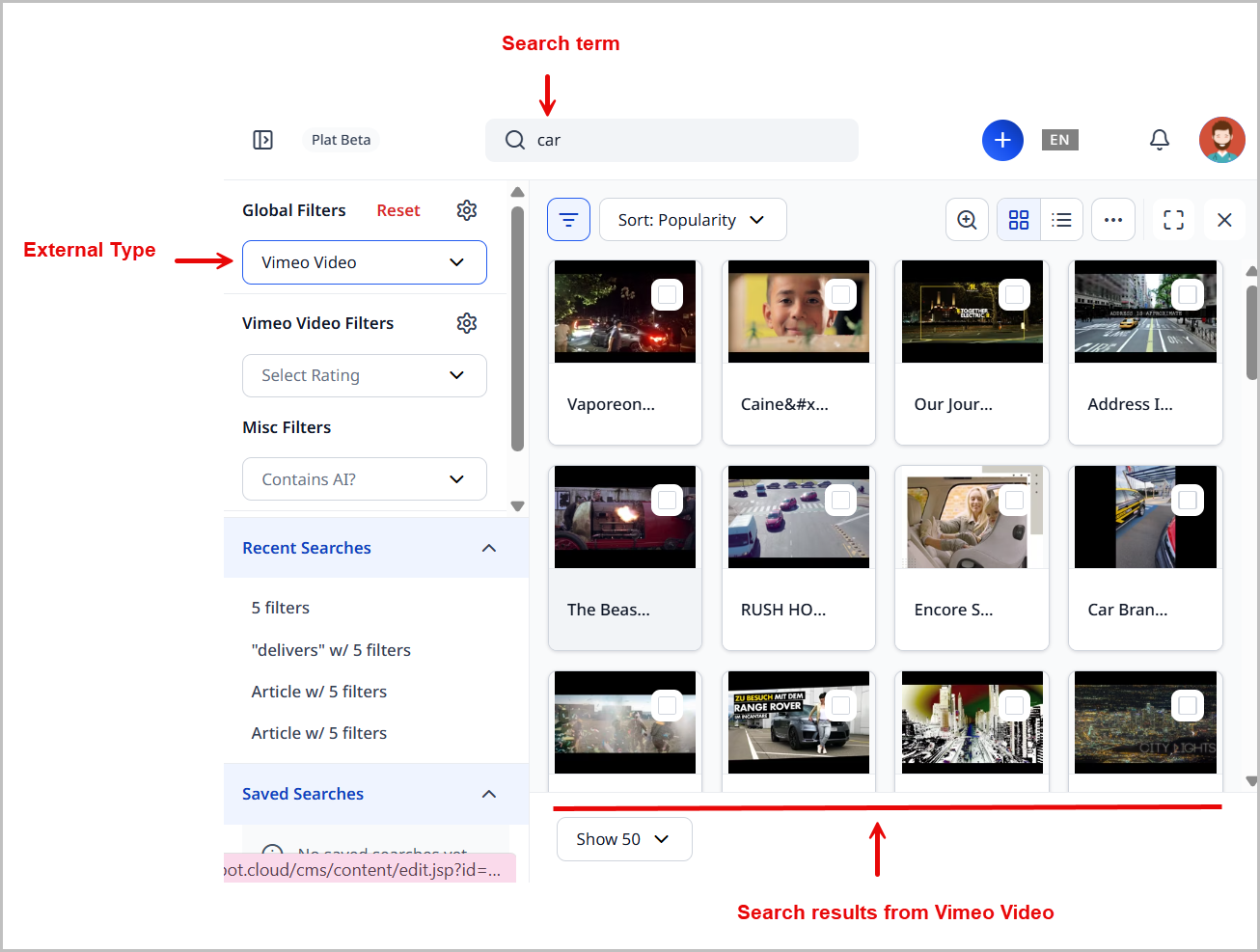Check the RUSH HO video thumbnail checkbox

840,500
